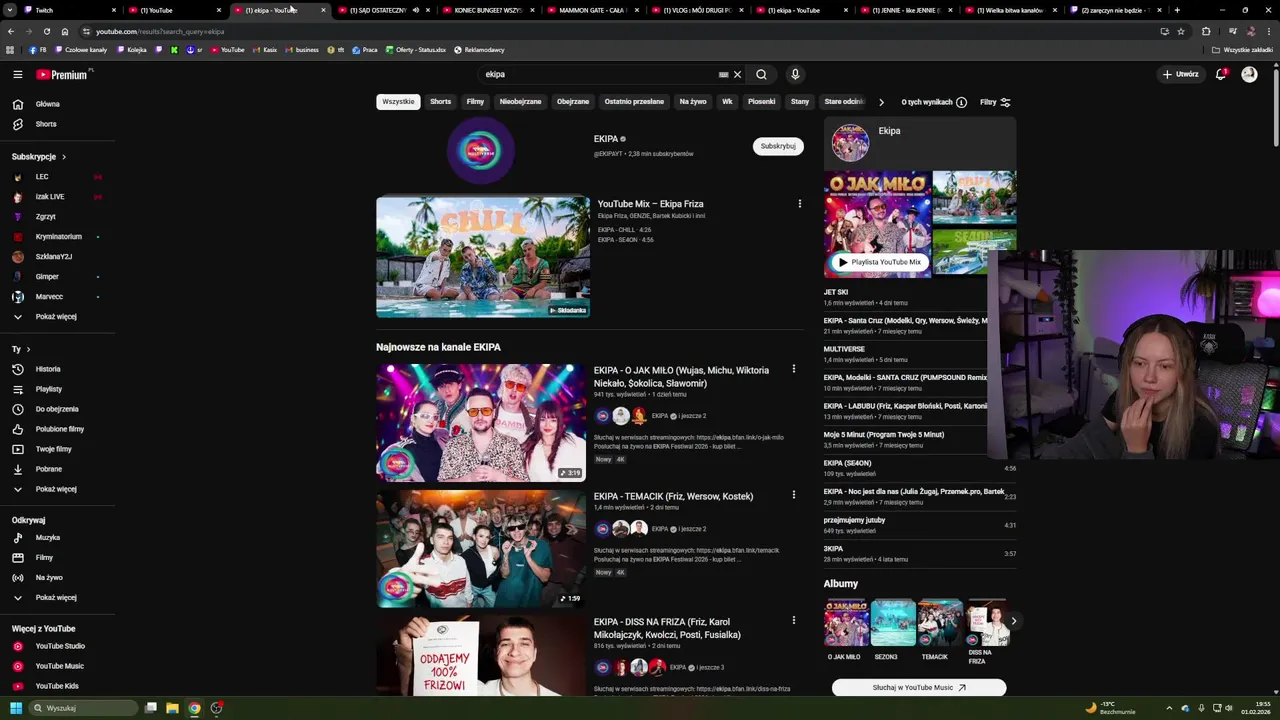The width and height of the screenshot is (1280, 720).
Task: Open File Explorer from the taskbar
Action: [x=172, y=708]
